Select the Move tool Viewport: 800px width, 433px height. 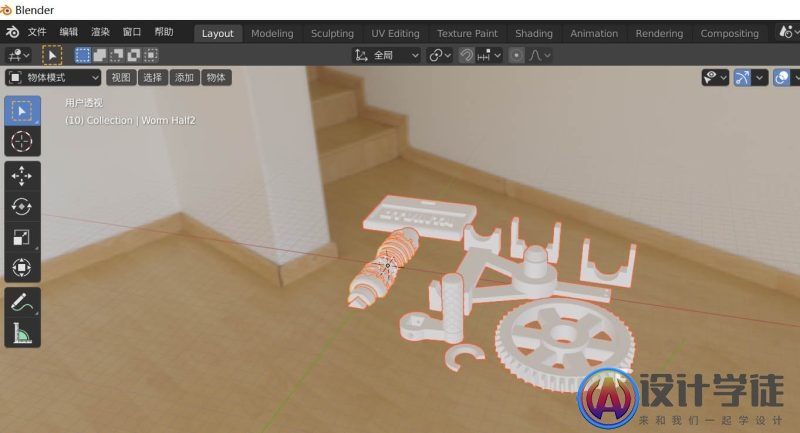pos(22,176)
